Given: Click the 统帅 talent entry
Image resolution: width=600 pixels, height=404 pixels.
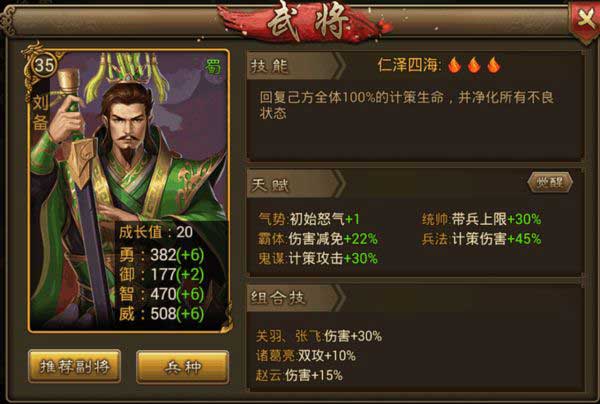Looking at the screenshot, I should tap(481, 219).
